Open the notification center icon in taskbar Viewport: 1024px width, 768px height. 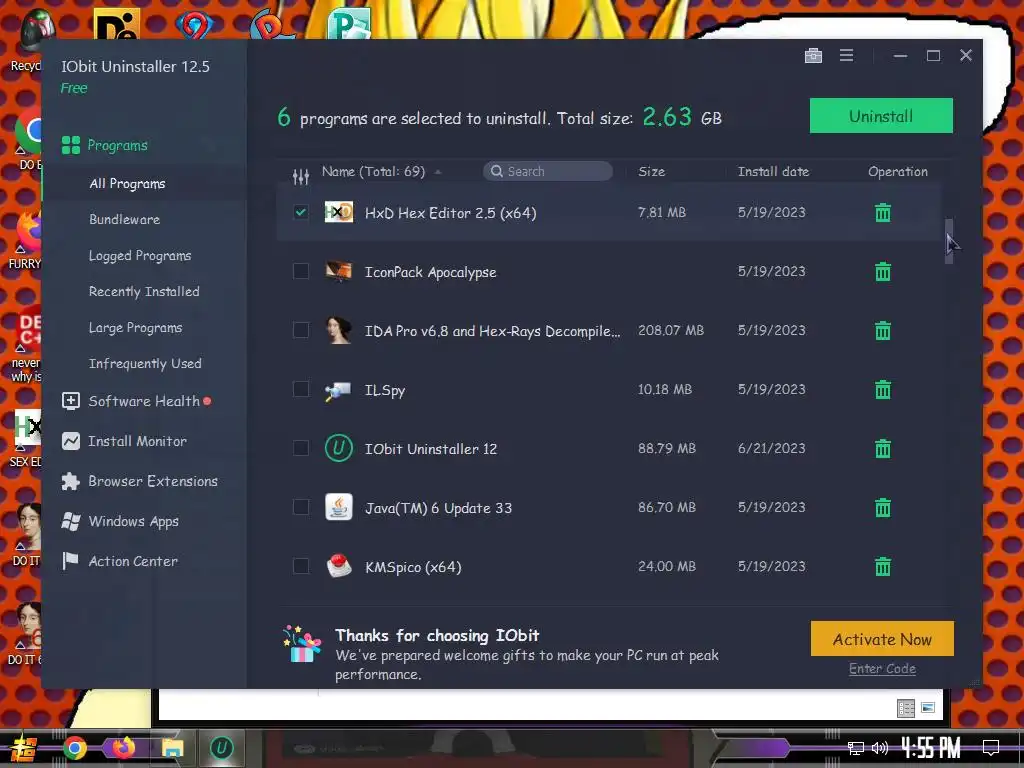click(991, 748)
